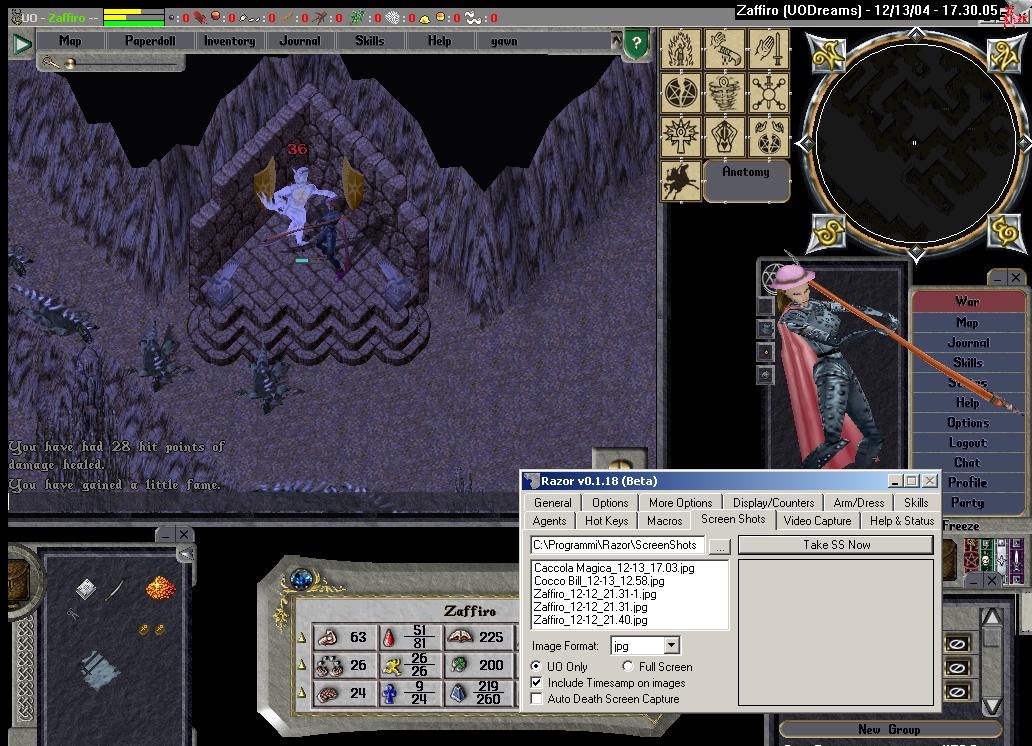
Task: Switch to the Macros tab
Action: pos(664,521)
